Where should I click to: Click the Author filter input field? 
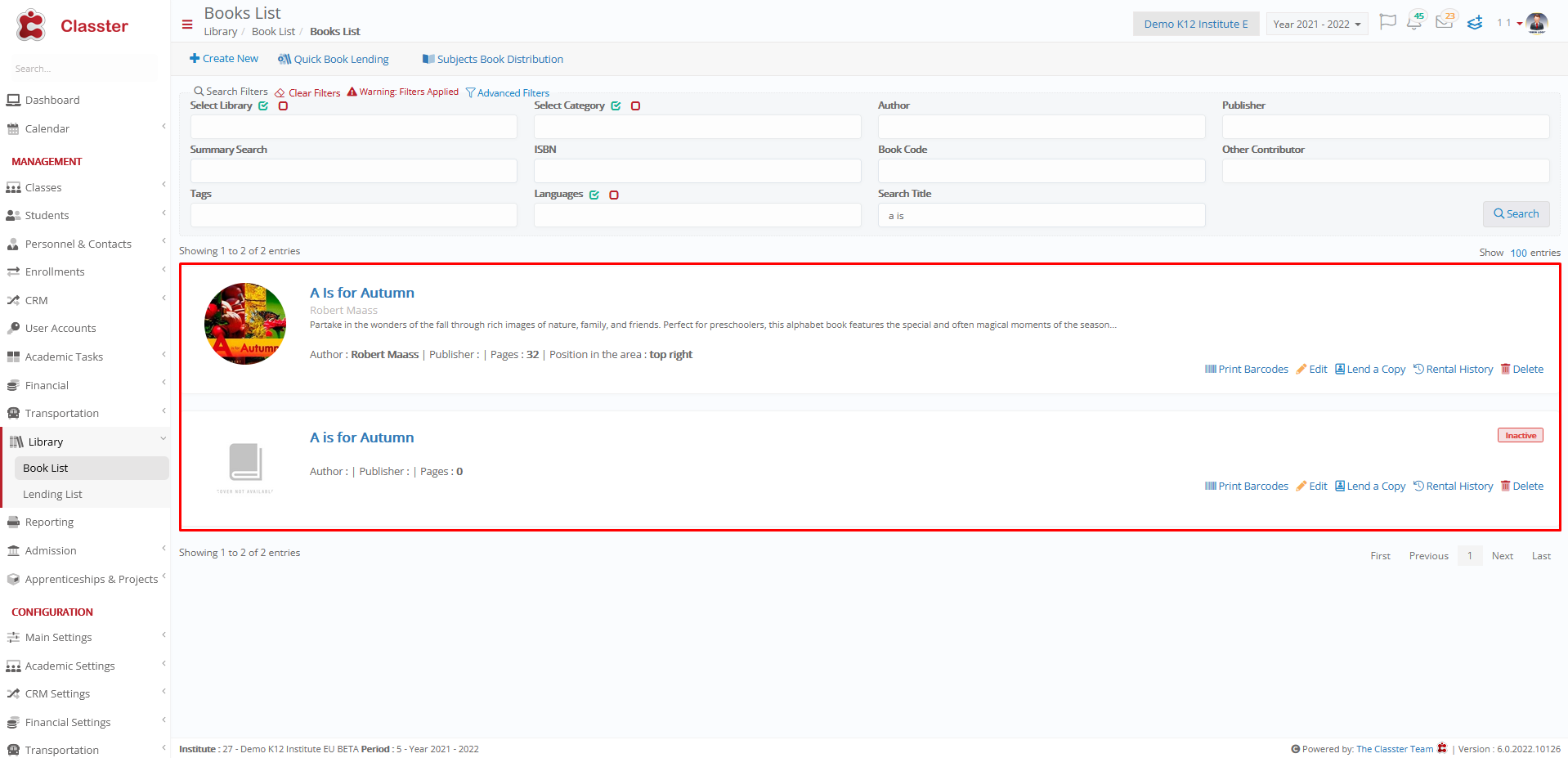pyautogui.click(x=1042, y=127)
